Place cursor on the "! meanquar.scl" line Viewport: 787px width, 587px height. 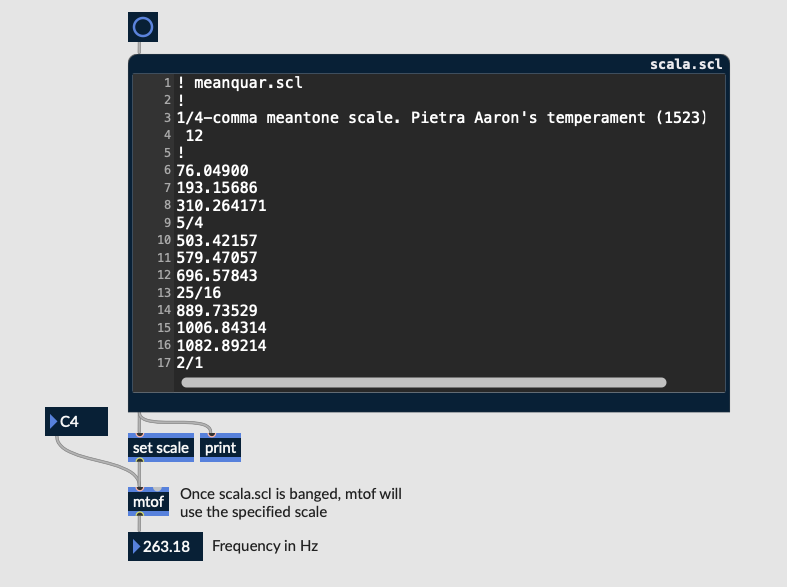coord(239,82)
